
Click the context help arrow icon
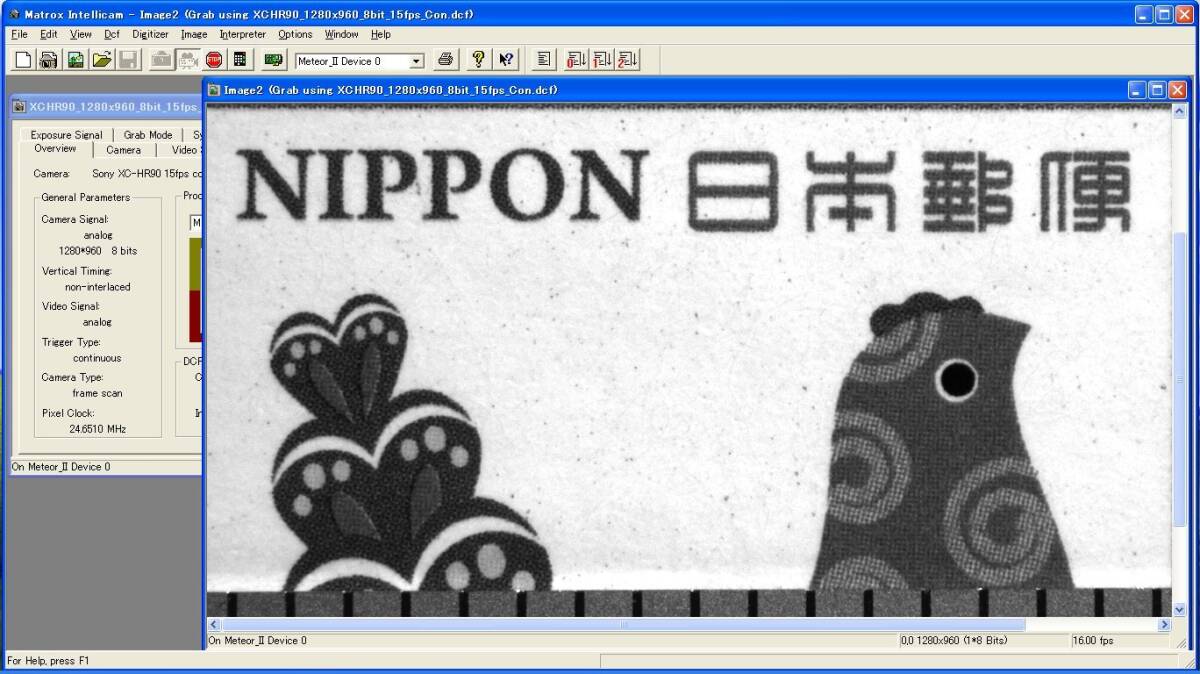tap(506, 60)
